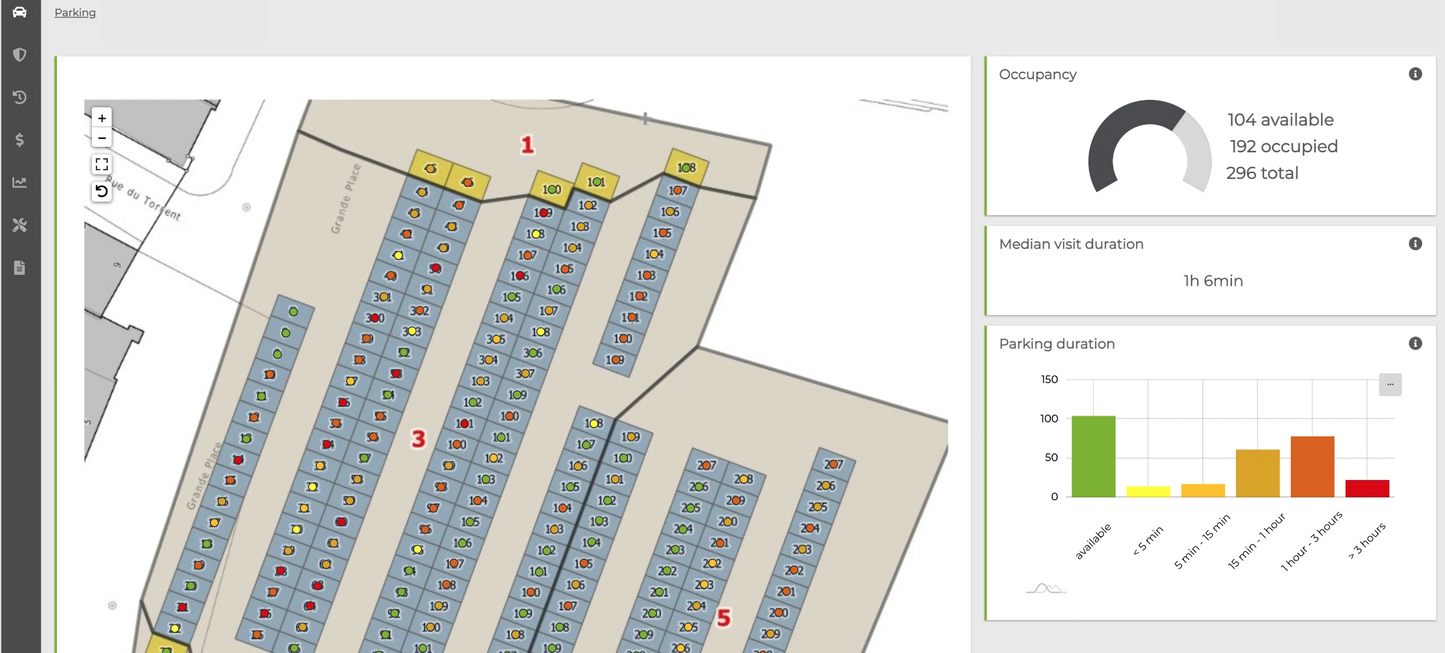The width and height of the screenshot is (1445, 653).
Task: Click the Parking breadcrumb link
Action: 75,13
